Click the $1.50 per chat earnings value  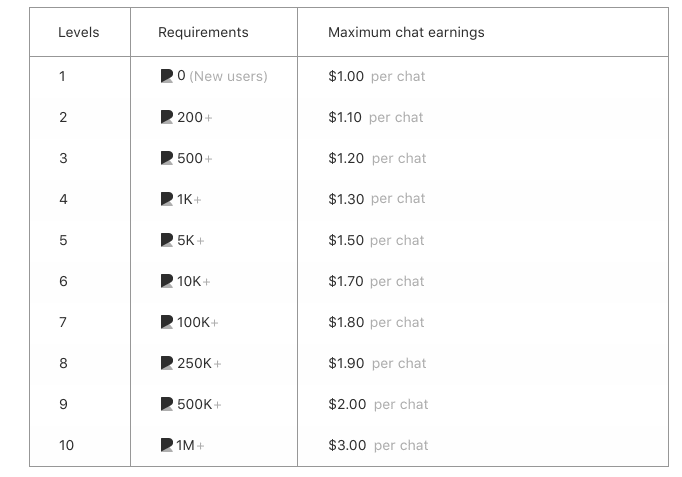(376, 240)
